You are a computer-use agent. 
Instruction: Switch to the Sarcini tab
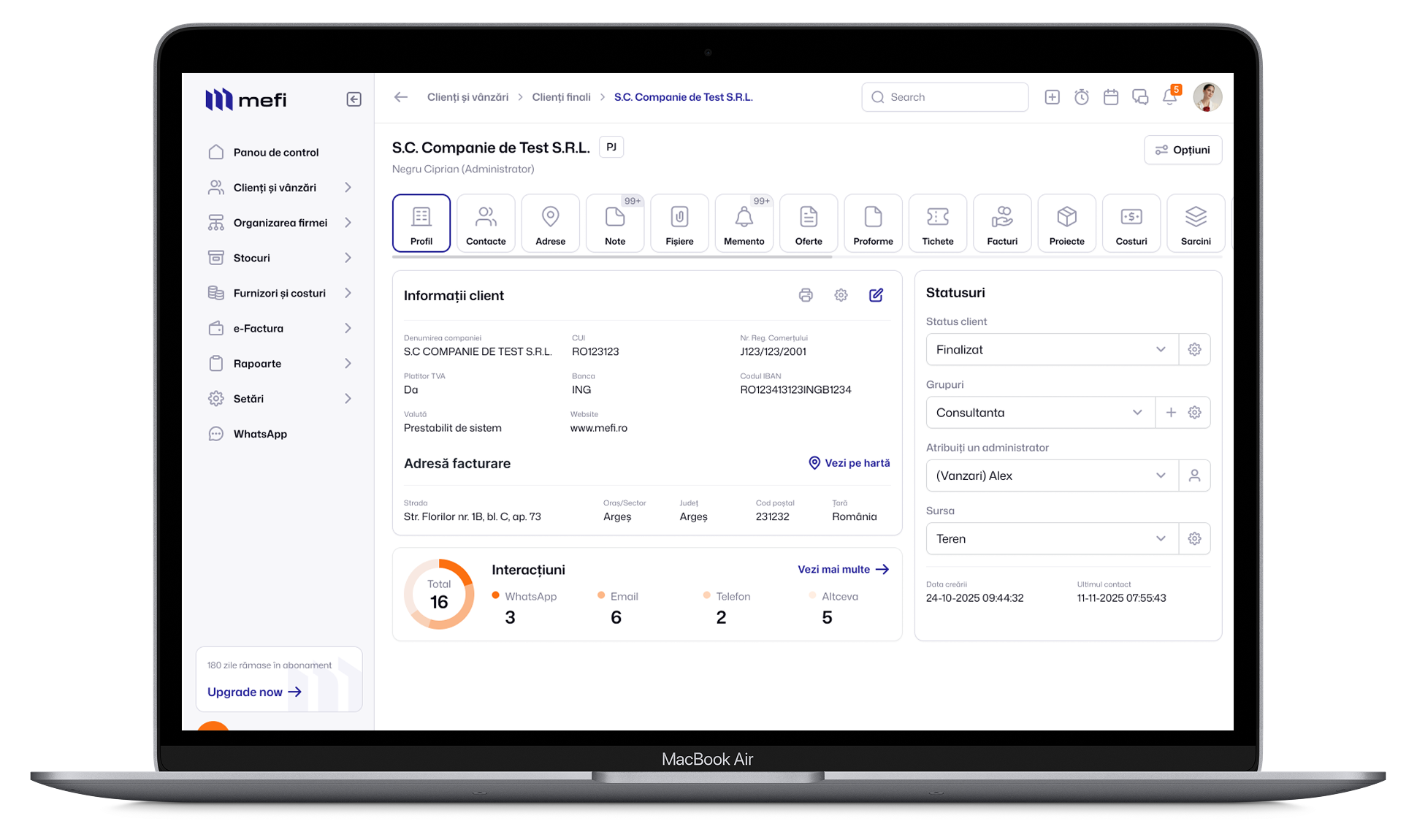click(x=1196, y=223)
